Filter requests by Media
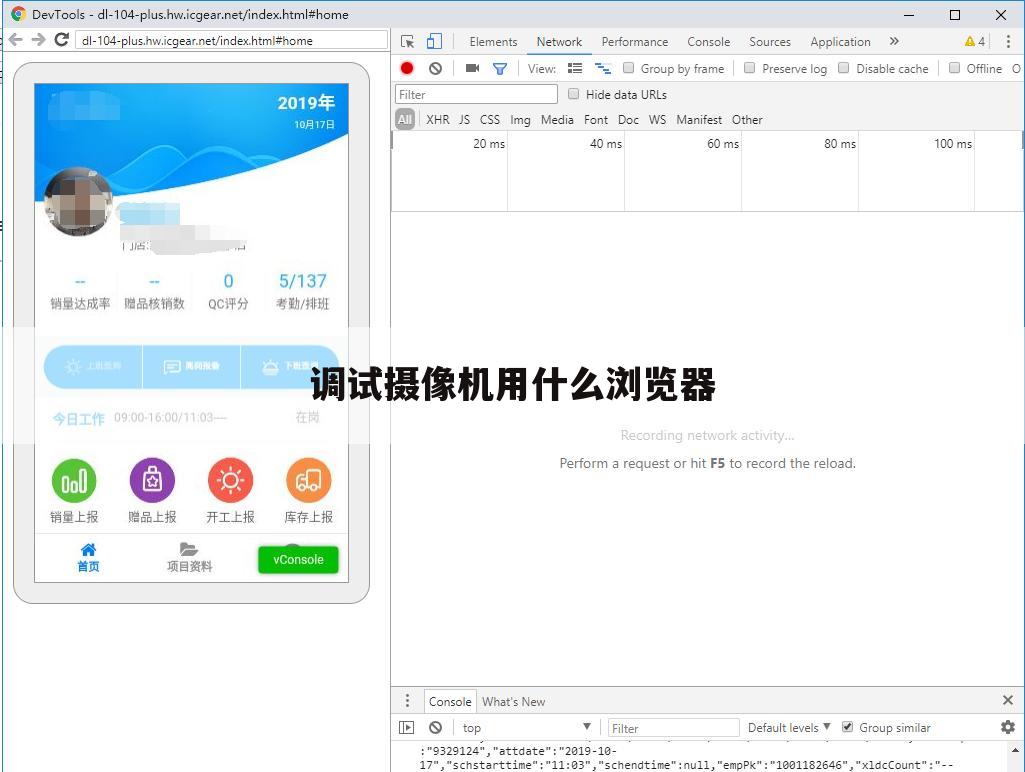The width and height of the screenshot is (1025, 772). 557,120
